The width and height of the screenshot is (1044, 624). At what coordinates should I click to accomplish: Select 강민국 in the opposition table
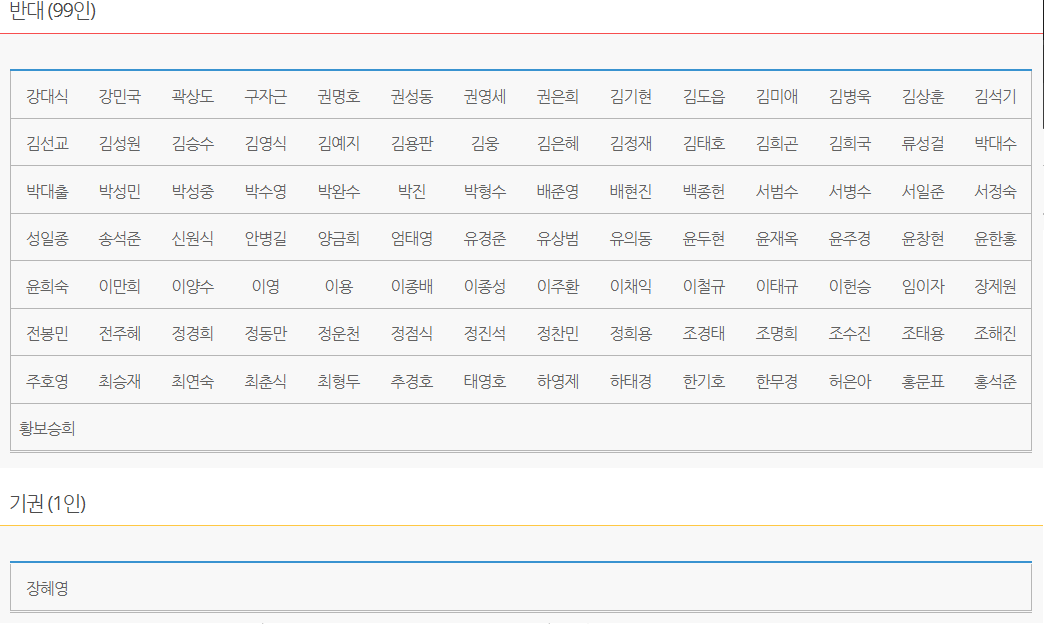pyautogui.click(x=120, y=97)
